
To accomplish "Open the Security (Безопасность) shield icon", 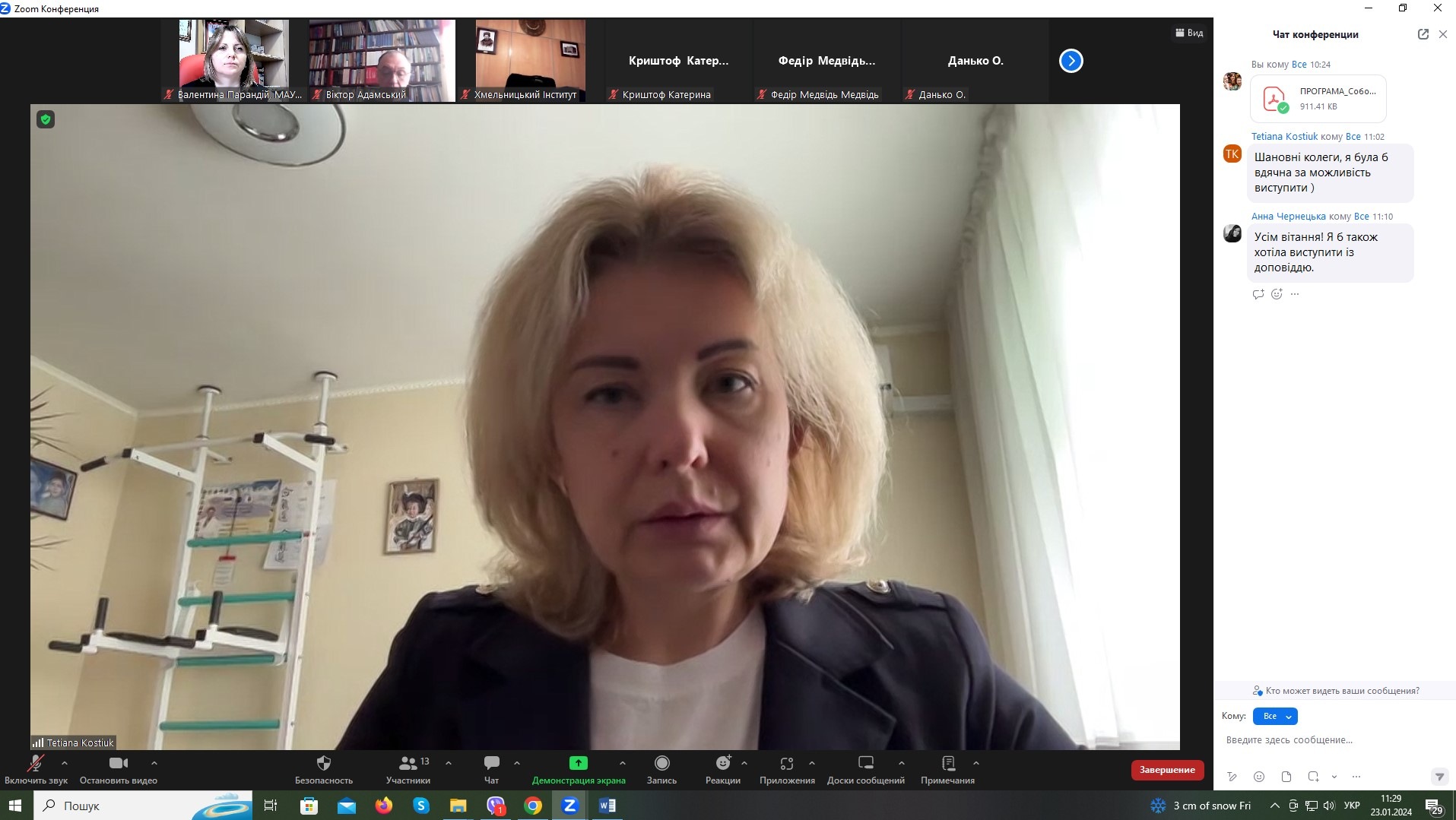I will (x=323, y=764).
